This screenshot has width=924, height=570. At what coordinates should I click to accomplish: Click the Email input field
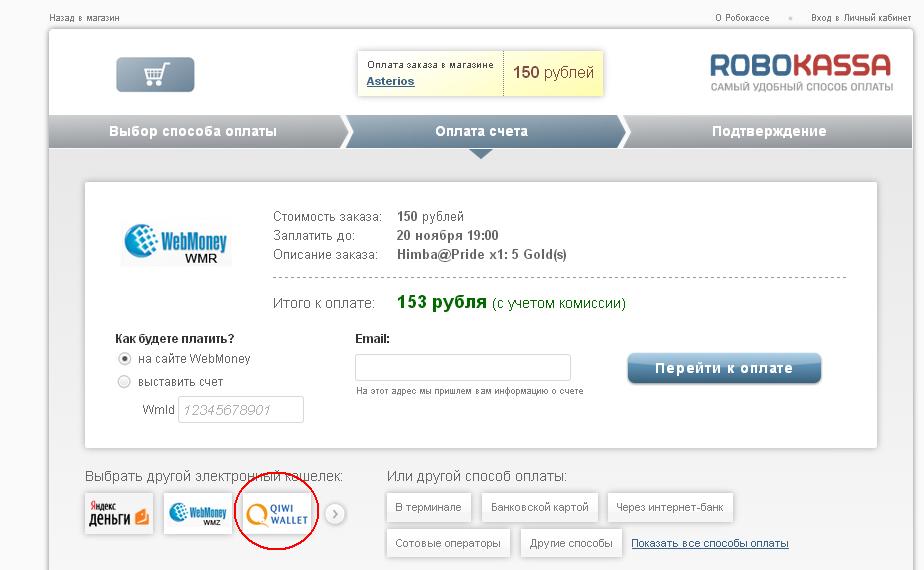pyautogui.click(x=463, y=368)
